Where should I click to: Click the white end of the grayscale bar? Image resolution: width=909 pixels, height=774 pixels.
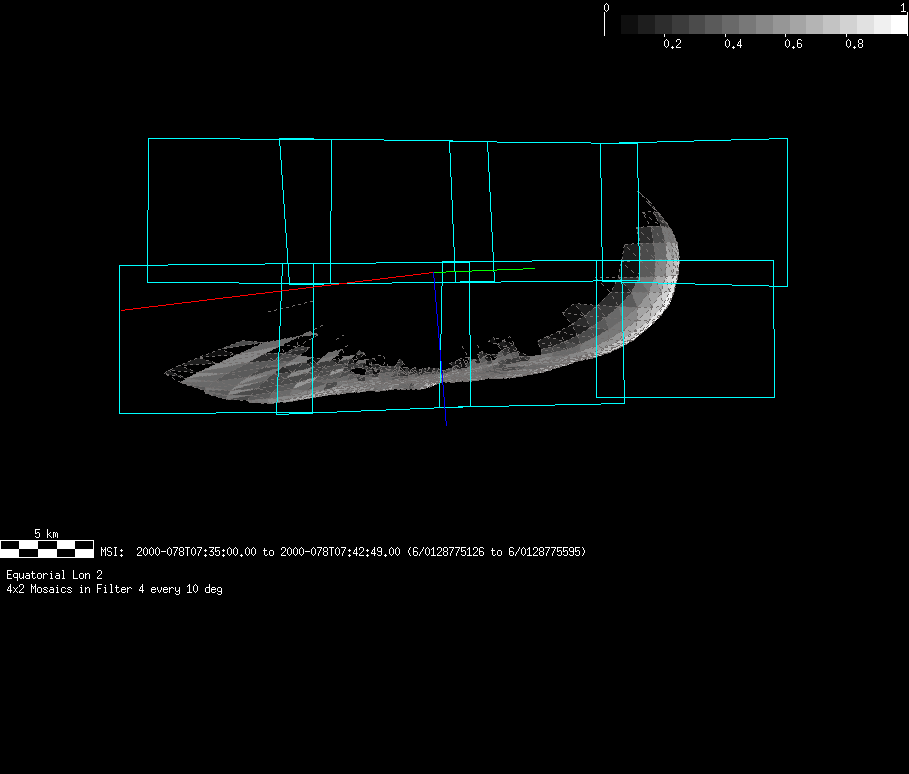tap(897, 24)
